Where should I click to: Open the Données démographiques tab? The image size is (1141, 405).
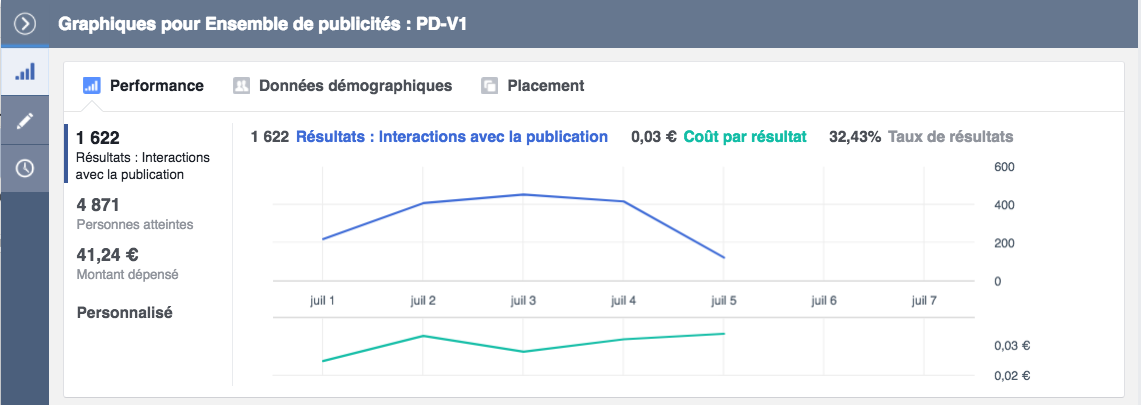tap(355, 86)
